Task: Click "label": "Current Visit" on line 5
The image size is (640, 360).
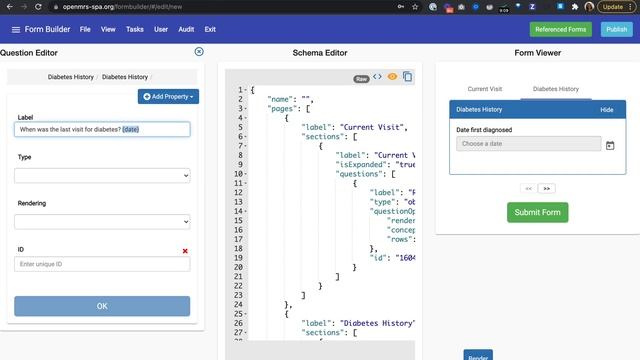Action: 354,127
